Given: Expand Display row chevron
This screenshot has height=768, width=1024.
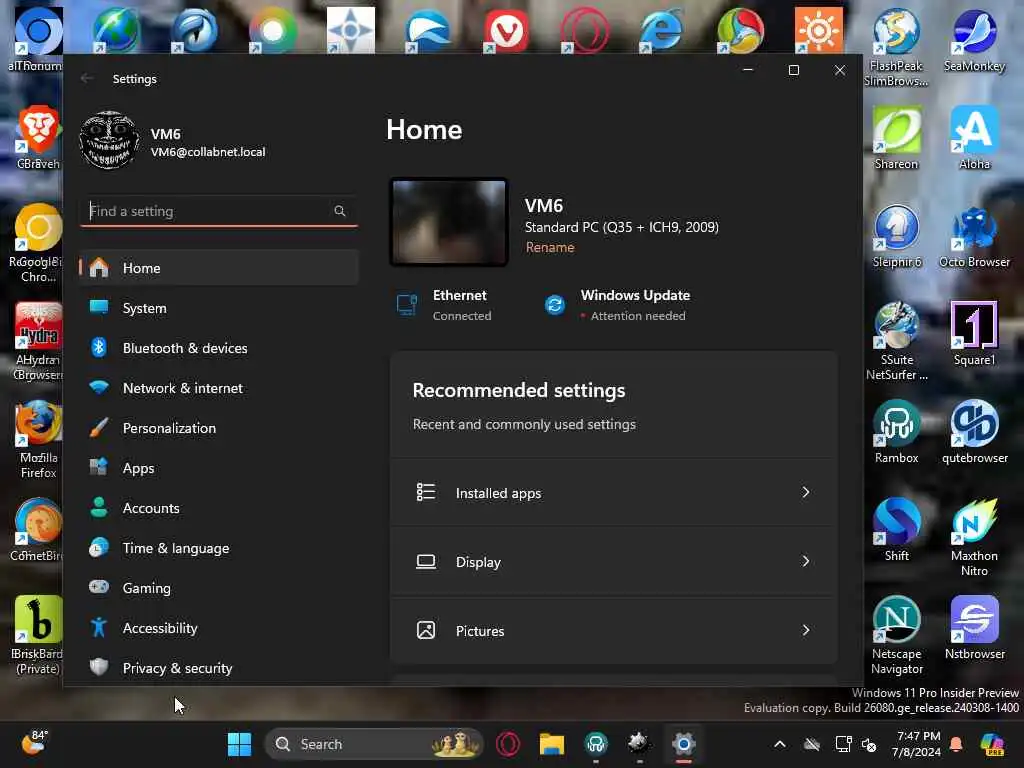Looking at the screenshot, I should click(x=805, y=562).
